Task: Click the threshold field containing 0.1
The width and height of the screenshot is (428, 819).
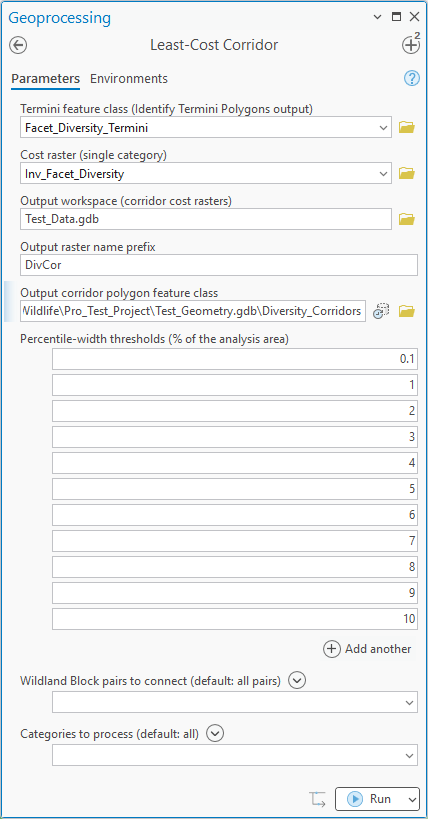Action: (235, 359)
